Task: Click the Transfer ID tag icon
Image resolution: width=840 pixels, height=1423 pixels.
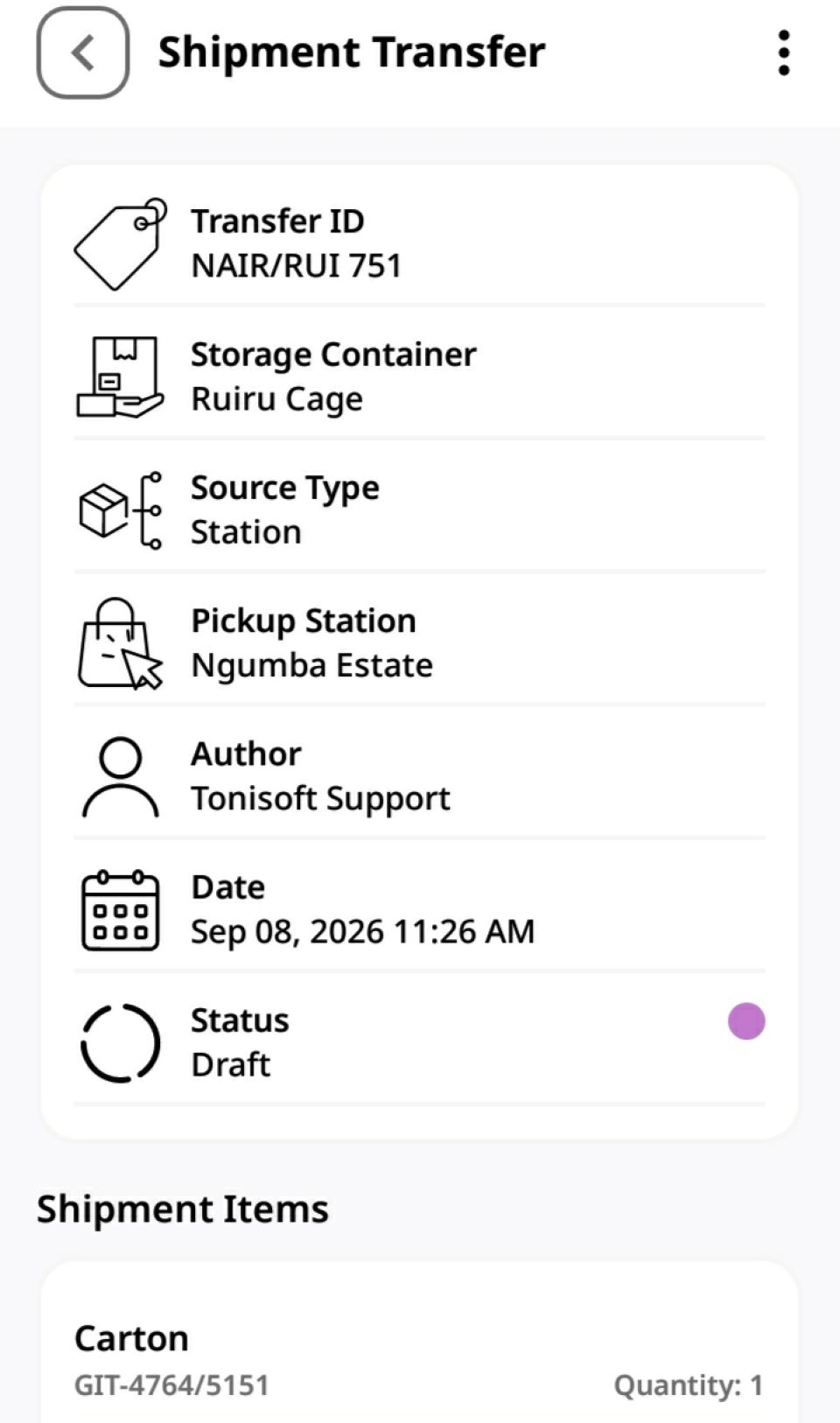Action: tap(121, 244)
